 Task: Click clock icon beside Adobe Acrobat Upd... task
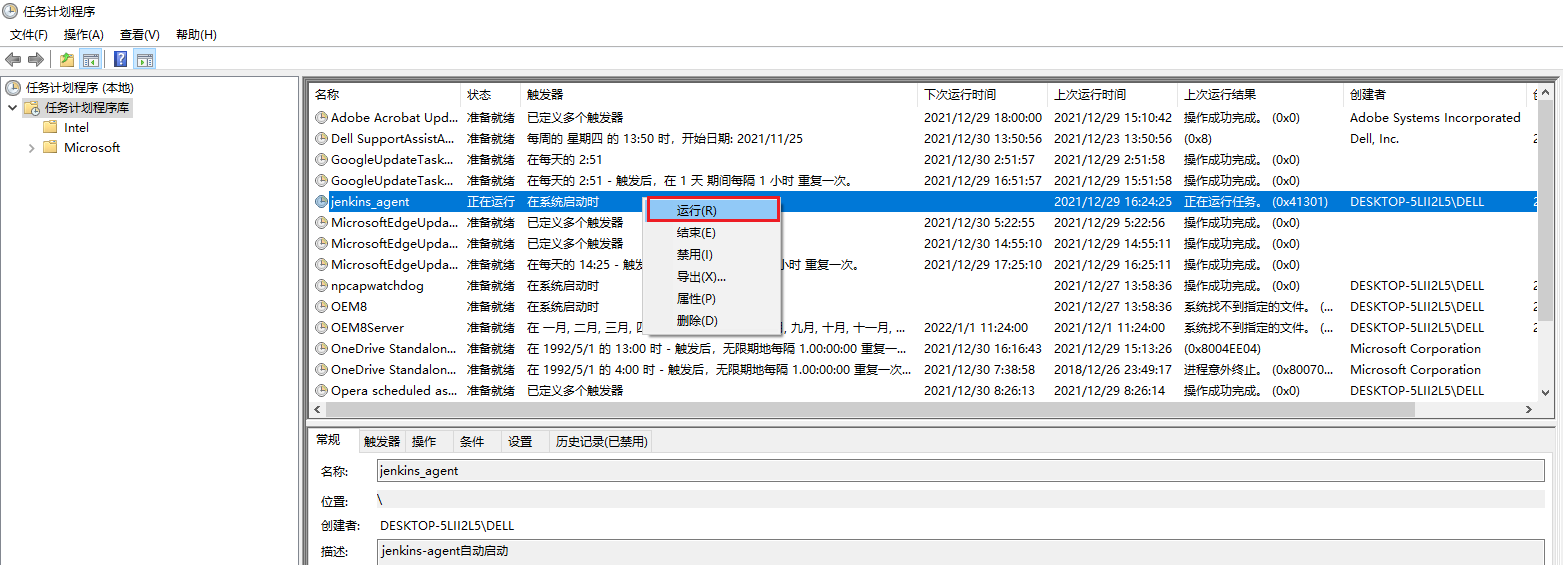click(x=321, y=118)
